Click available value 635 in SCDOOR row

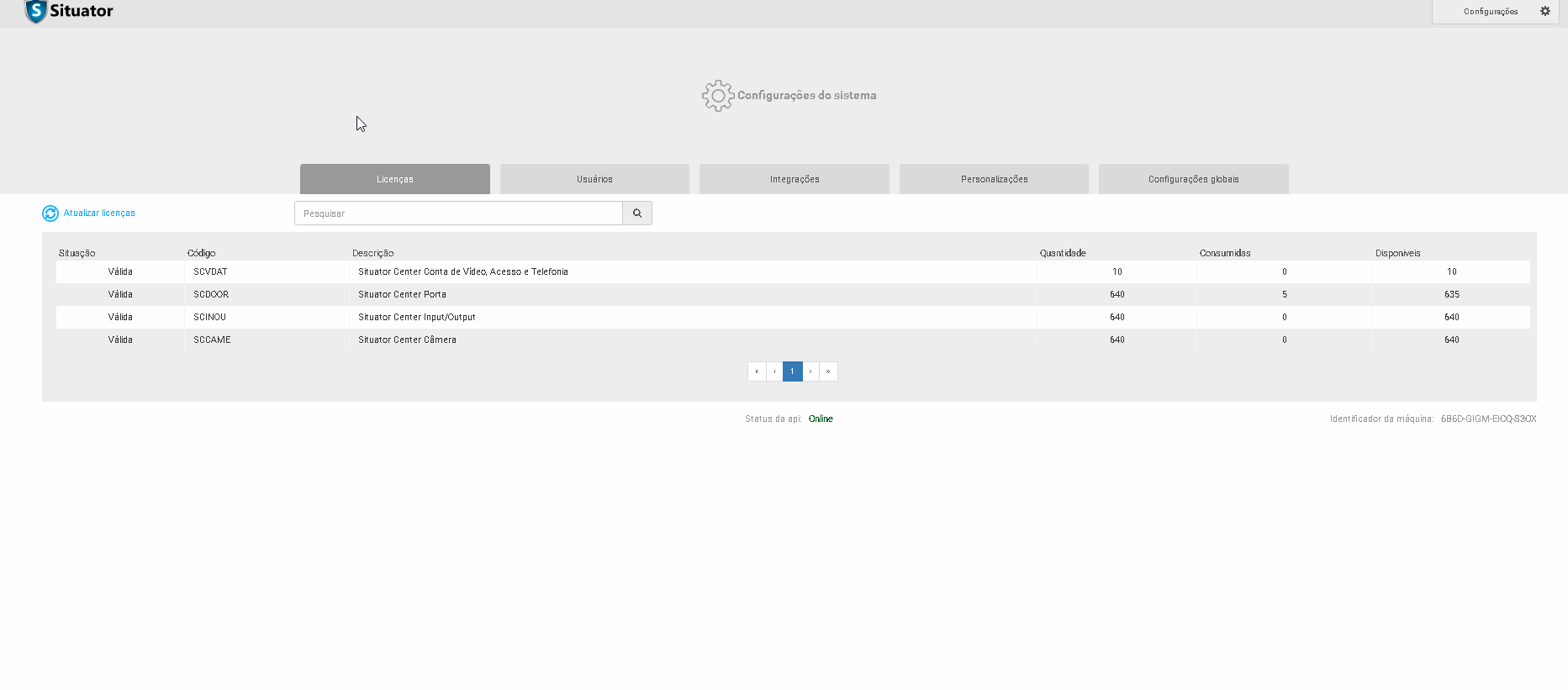pyautogui.click(x=1452, y=294)
